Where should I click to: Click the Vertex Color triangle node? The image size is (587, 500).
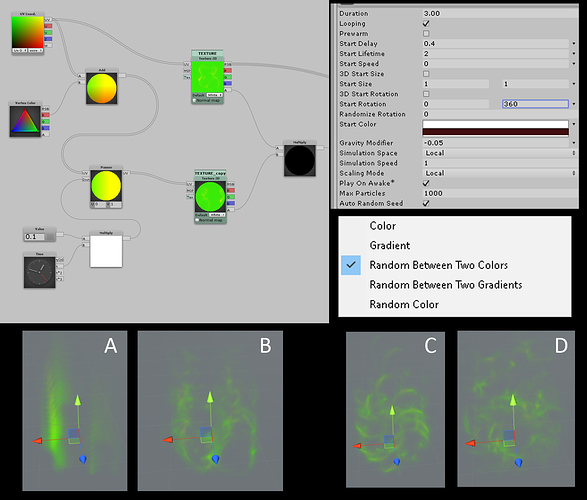tap(25, 121)
